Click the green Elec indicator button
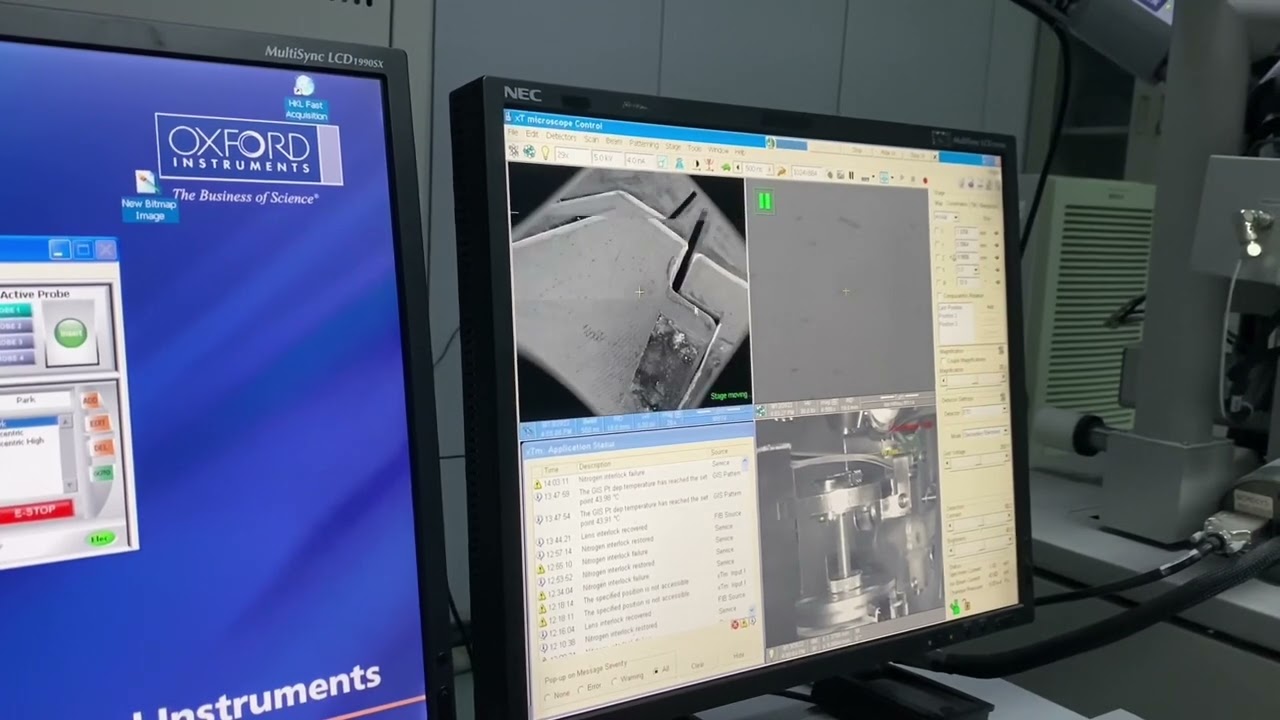The height and width of the screenshot is (720, 1280). (101, 539)
